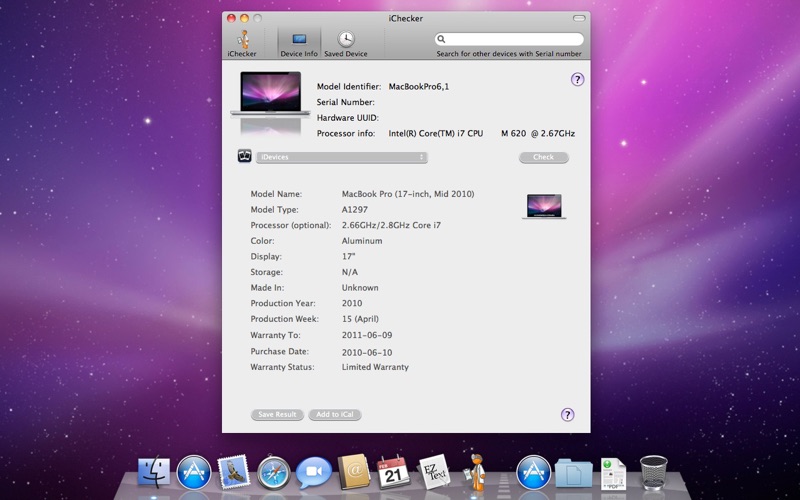Click the magnifier icon in search field
Image resolution: width=800 pixels, height=500 pixels.
tap(441, 39)
